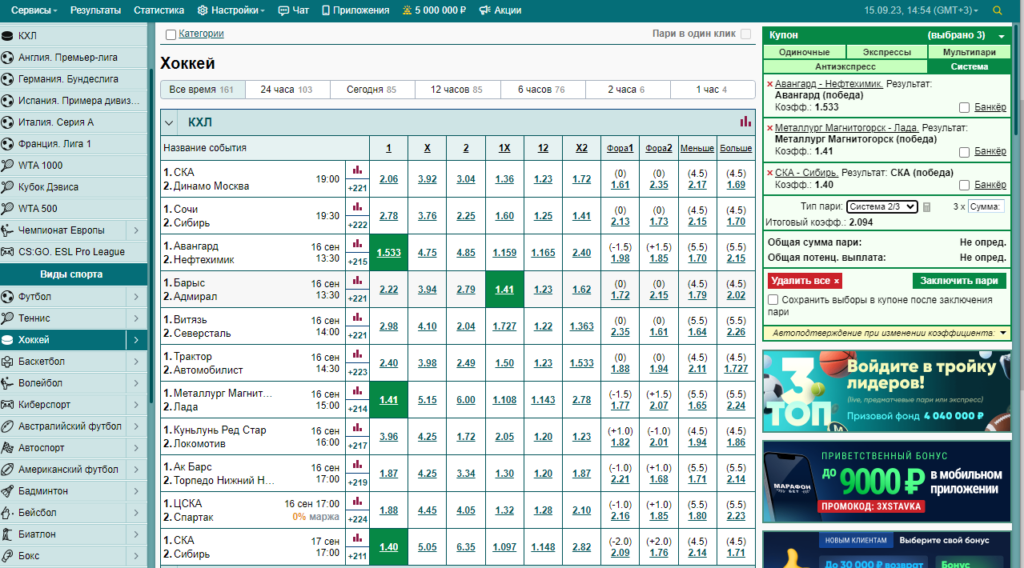Open search magnifier icon in top bar
The height and width of the screenshot is (568, 1024).
pos(997,10)
